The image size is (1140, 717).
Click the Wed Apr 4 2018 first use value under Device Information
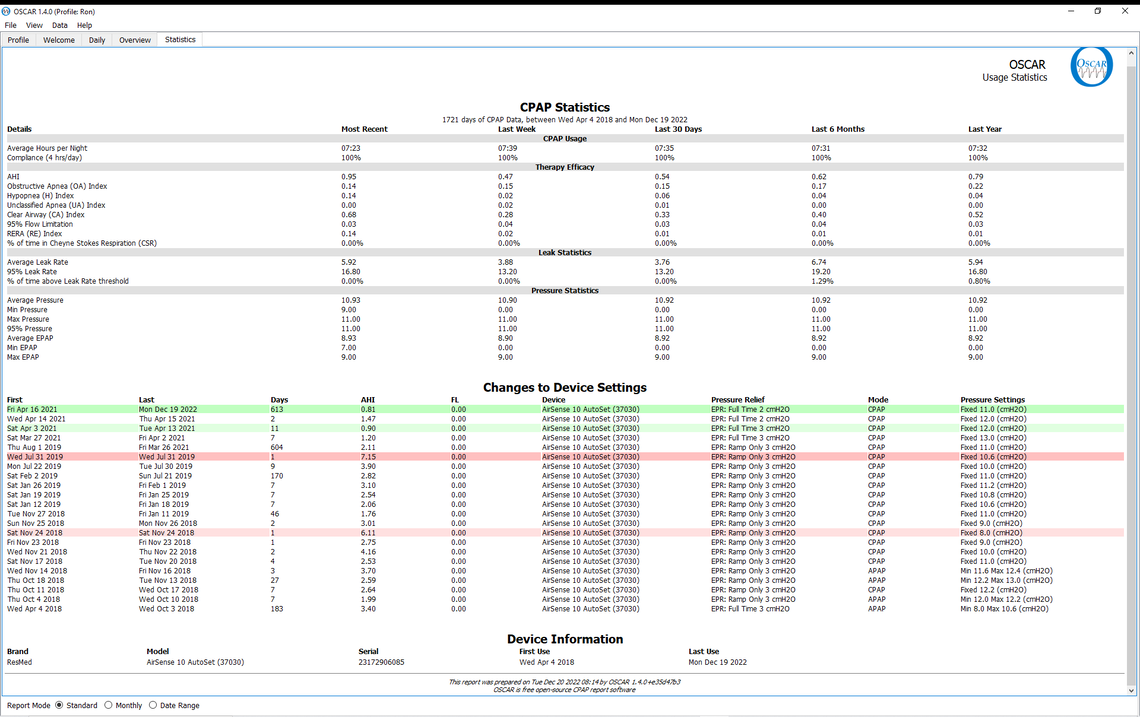tap(547, 662)
